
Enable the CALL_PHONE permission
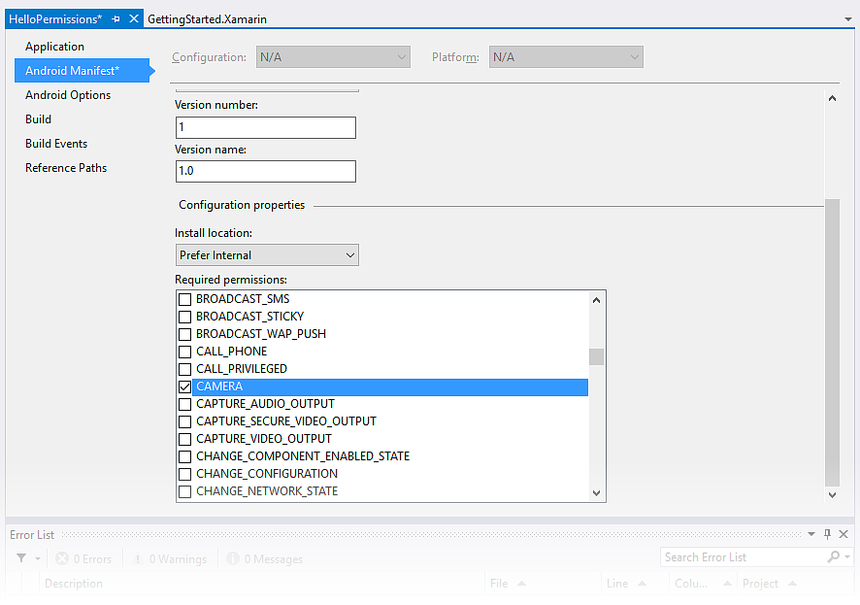(x=184, y=351)
